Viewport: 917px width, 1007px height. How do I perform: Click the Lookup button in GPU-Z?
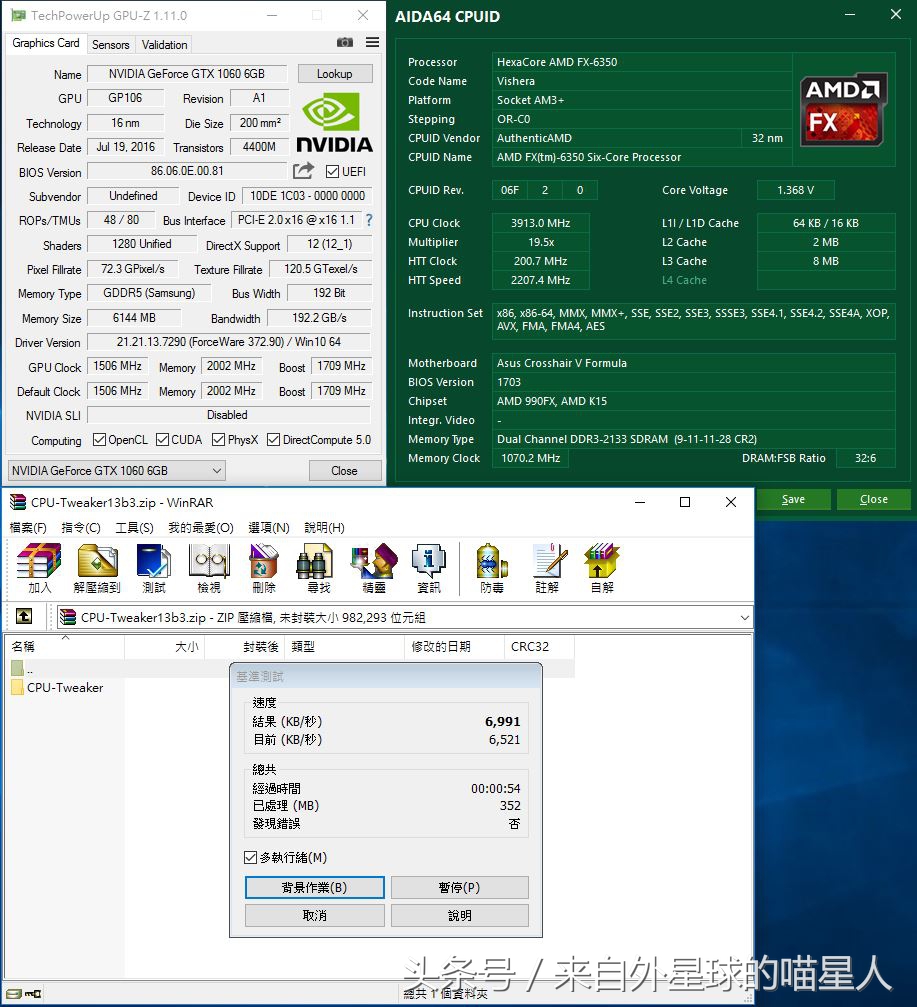[x=335, y=74]
